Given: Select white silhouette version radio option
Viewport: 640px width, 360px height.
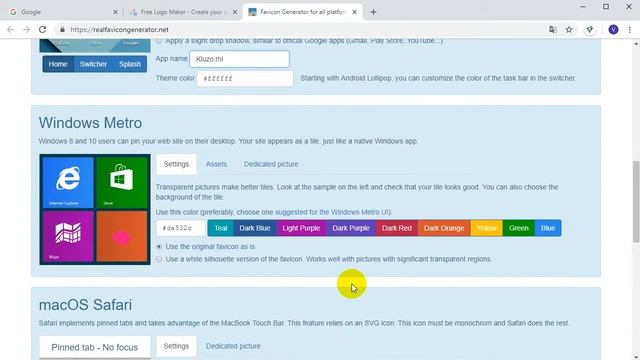Looking at the screenshot, I should [x=159, y=259].
